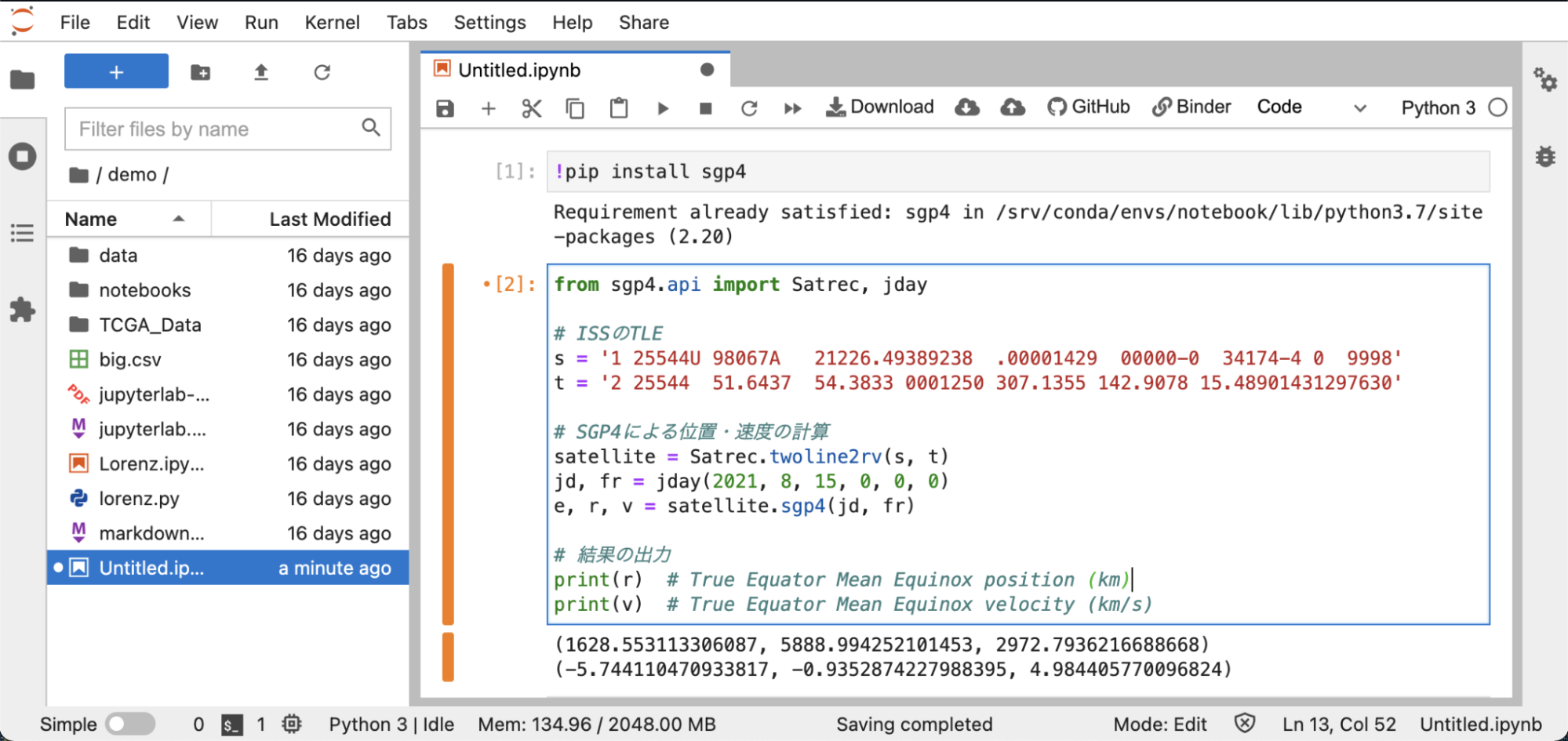1568x741 pixels.
Task: Select the jupyterlab markdown file
Action: click(x=227, y=429)
